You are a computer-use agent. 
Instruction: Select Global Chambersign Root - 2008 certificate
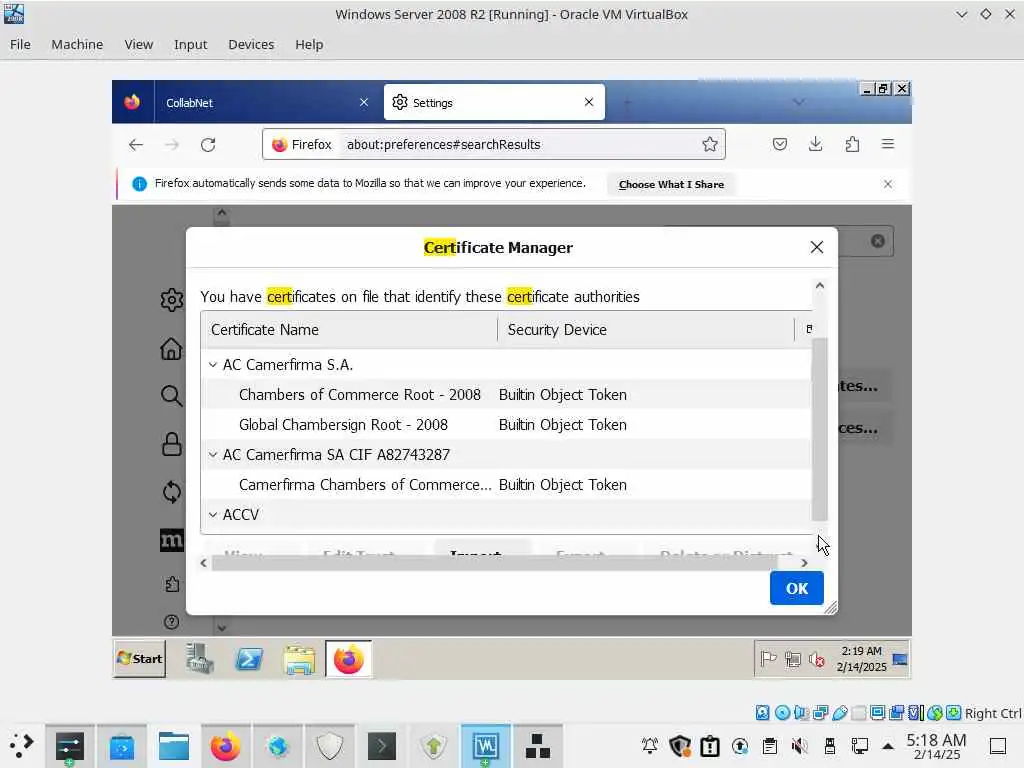point(506,424)
